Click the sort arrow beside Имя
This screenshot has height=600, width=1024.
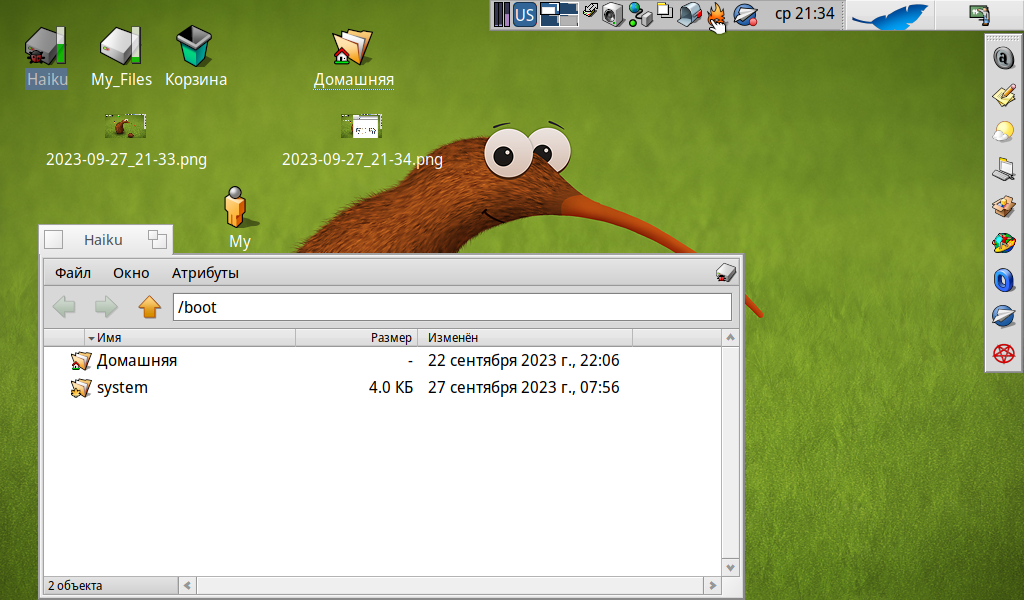91,338
